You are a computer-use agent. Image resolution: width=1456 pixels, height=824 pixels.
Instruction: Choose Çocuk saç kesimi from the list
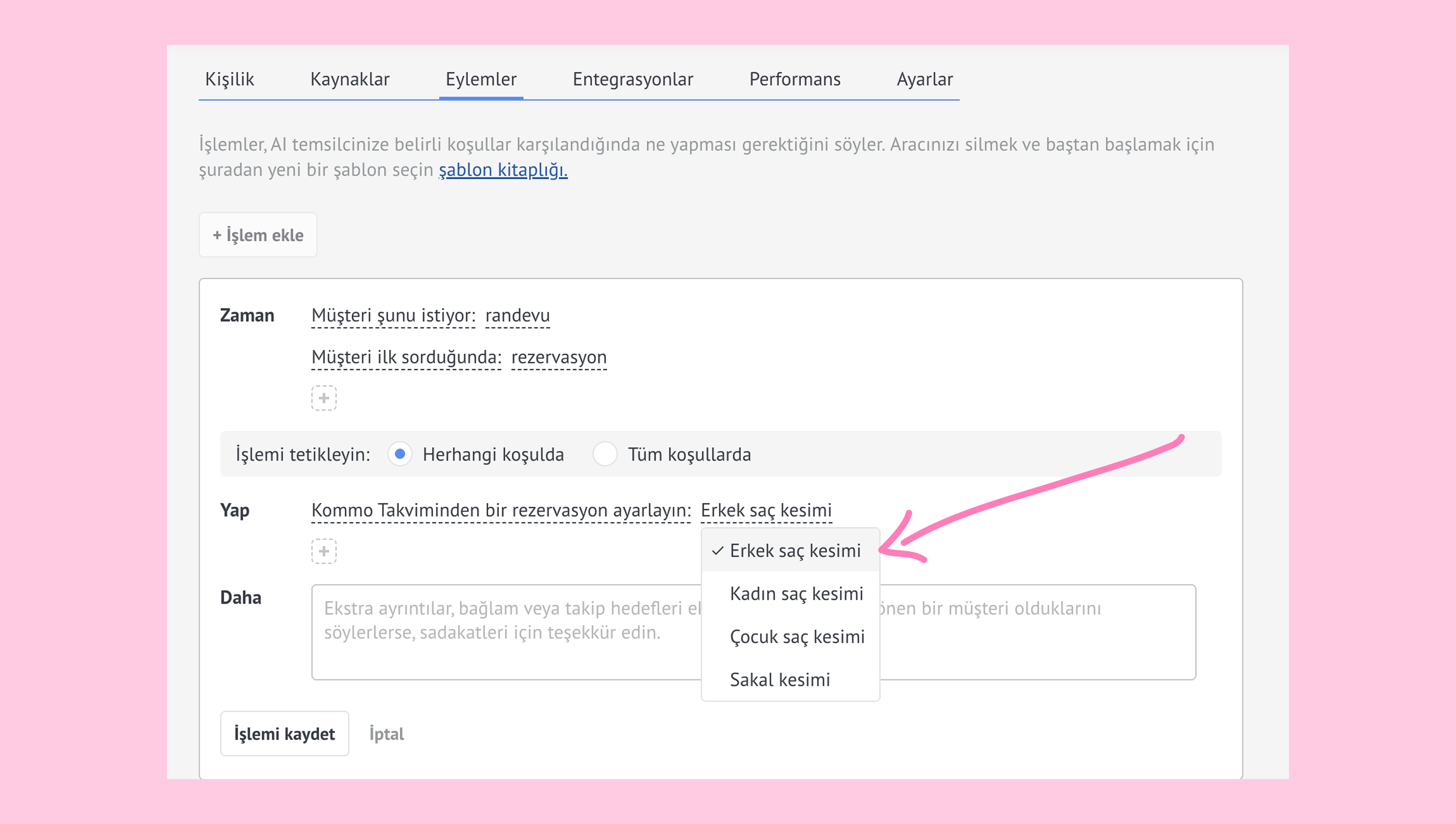point(797,637)
